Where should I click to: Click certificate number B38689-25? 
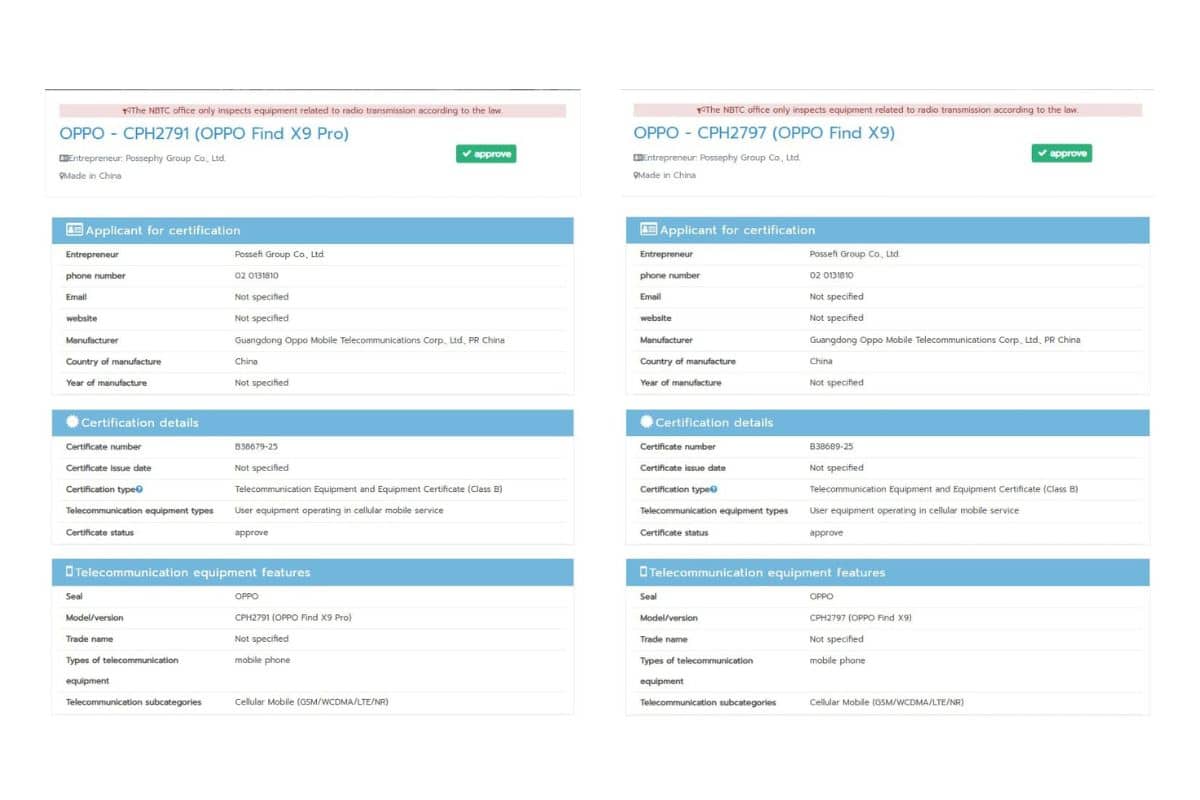[831, 447]
